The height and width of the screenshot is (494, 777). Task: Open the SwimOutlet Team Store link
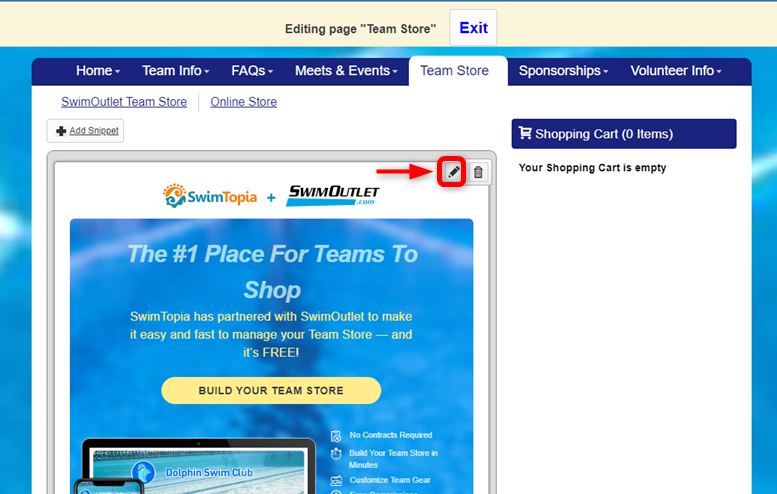pos(124,102)
